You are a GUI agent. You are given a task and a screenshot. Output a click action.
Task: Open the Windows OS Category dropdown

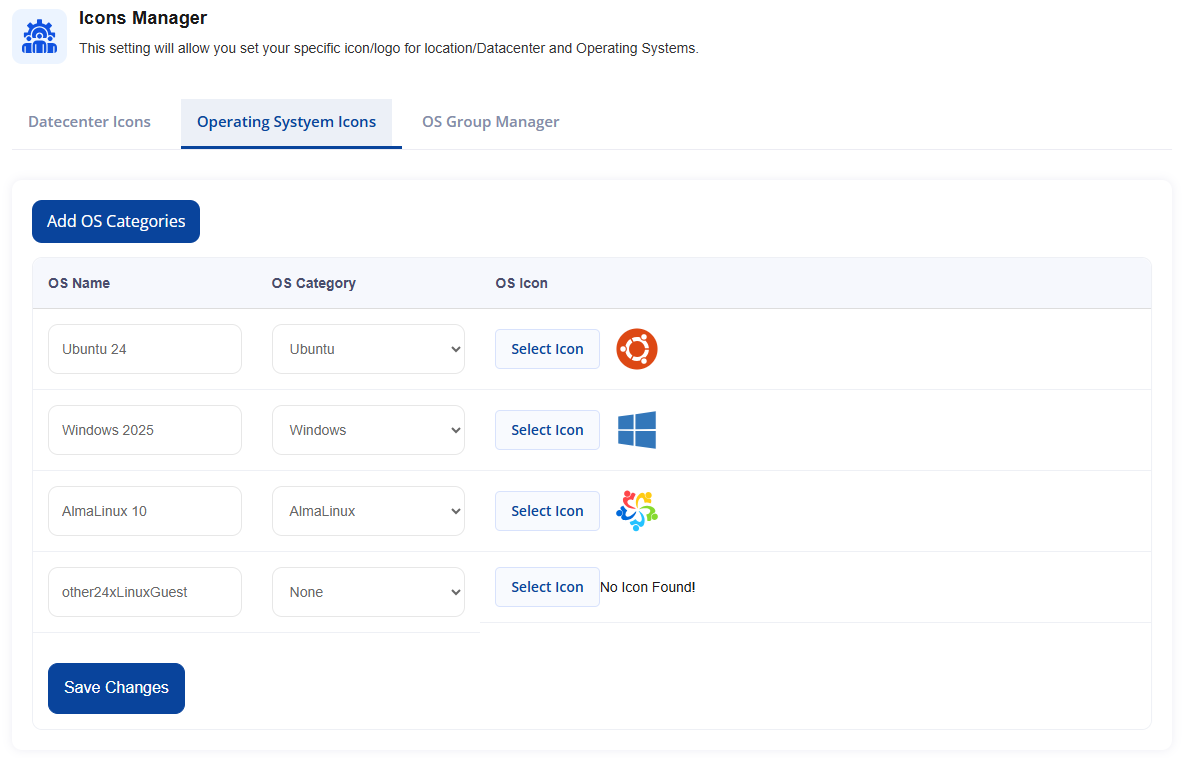click(x=368, y=430)
